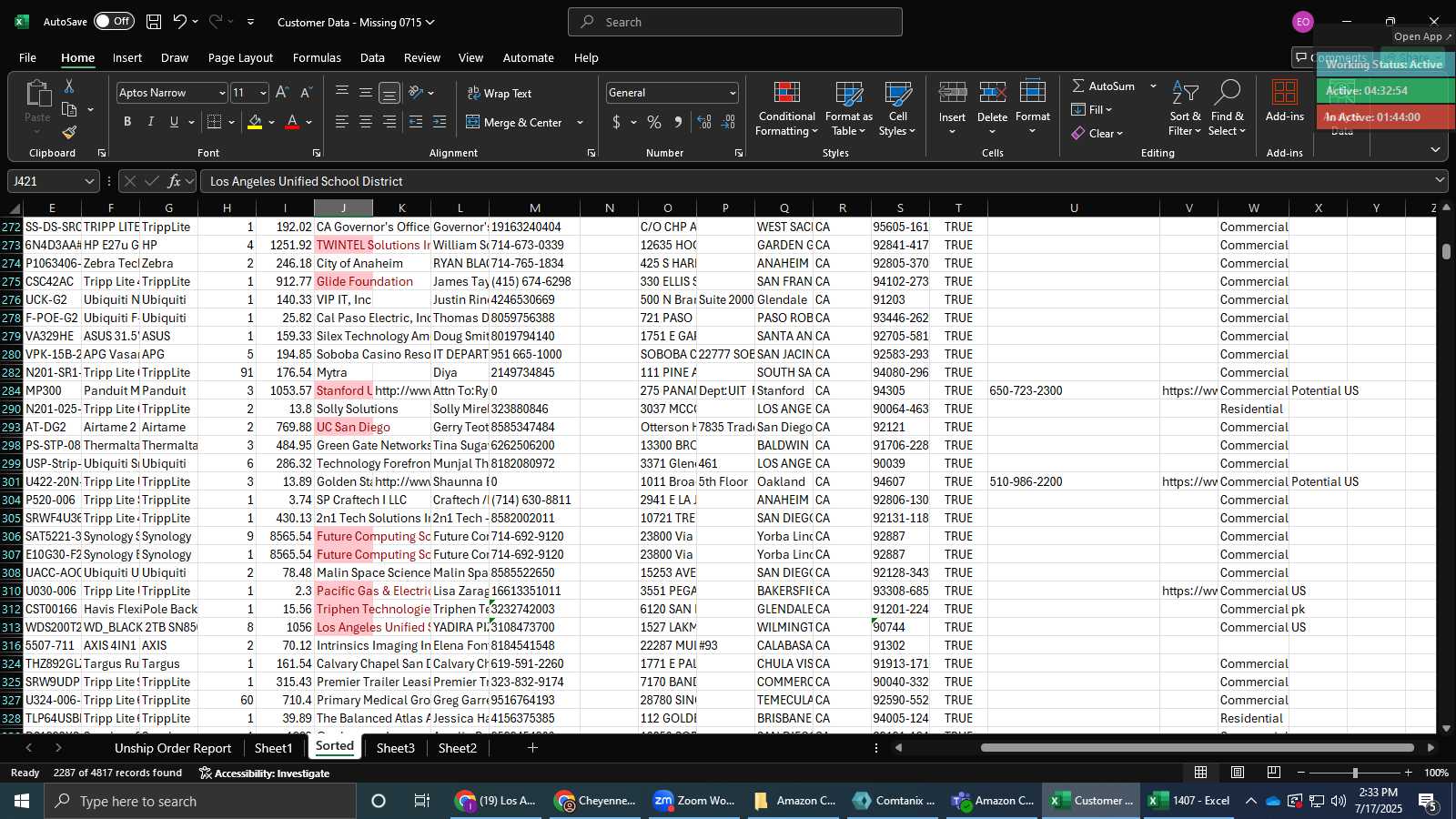Screen dimensions: 1456x819
Task: Expand Merge & Center dropdown arrow
Action: tap(581, 122)
